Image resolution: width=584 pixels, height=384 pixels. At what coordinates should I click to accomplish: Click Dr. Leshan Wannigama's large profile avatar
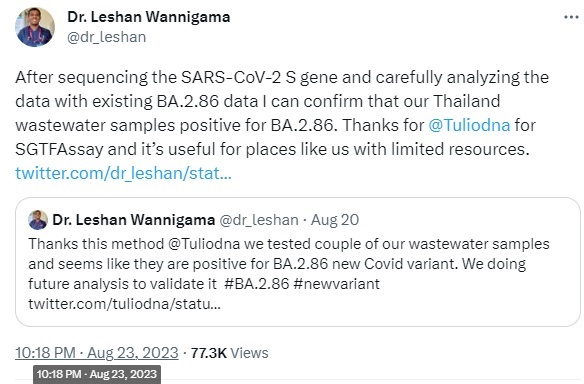35,27
